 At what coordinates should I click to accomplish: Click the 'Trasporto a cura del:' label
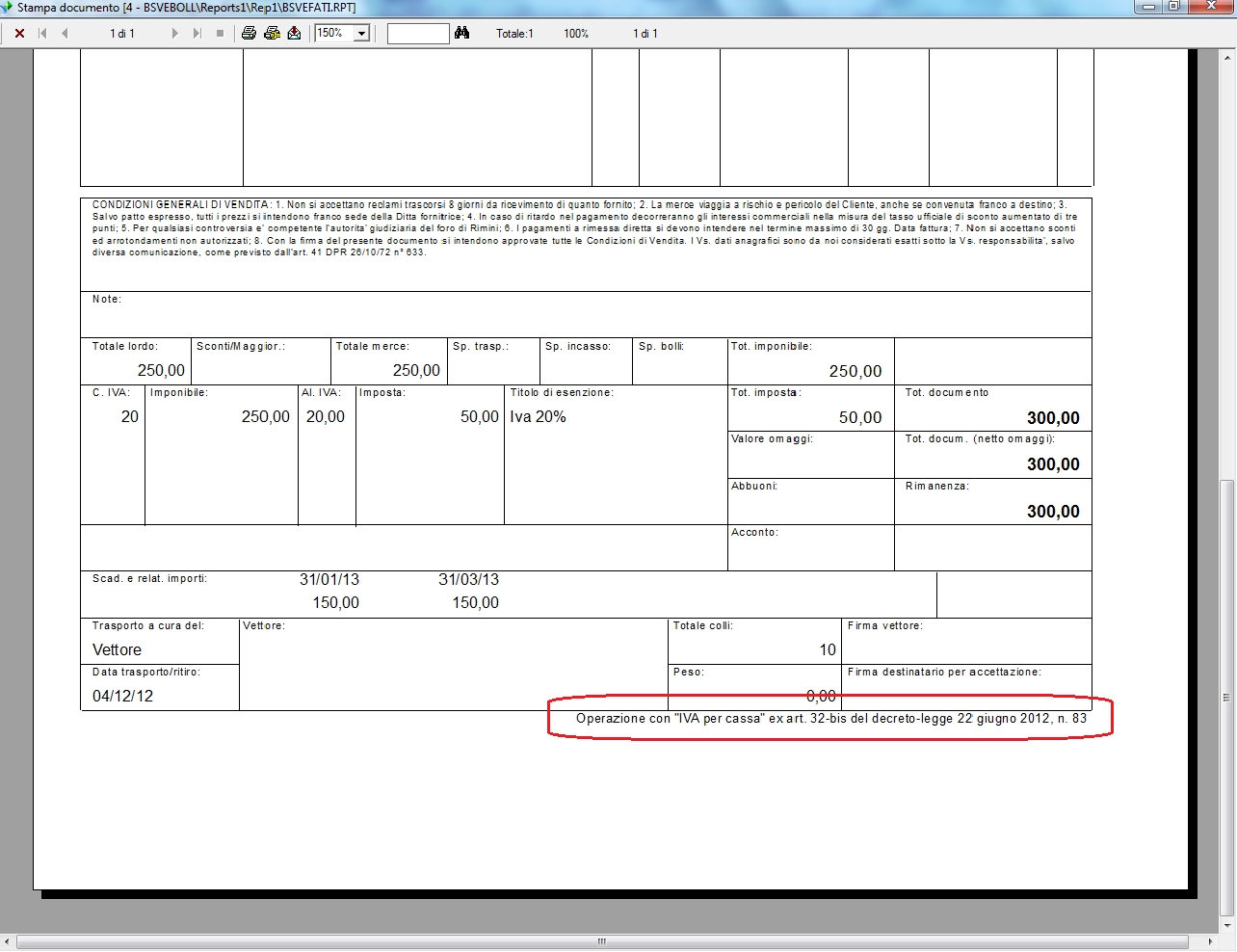click(x=148, y=626)
